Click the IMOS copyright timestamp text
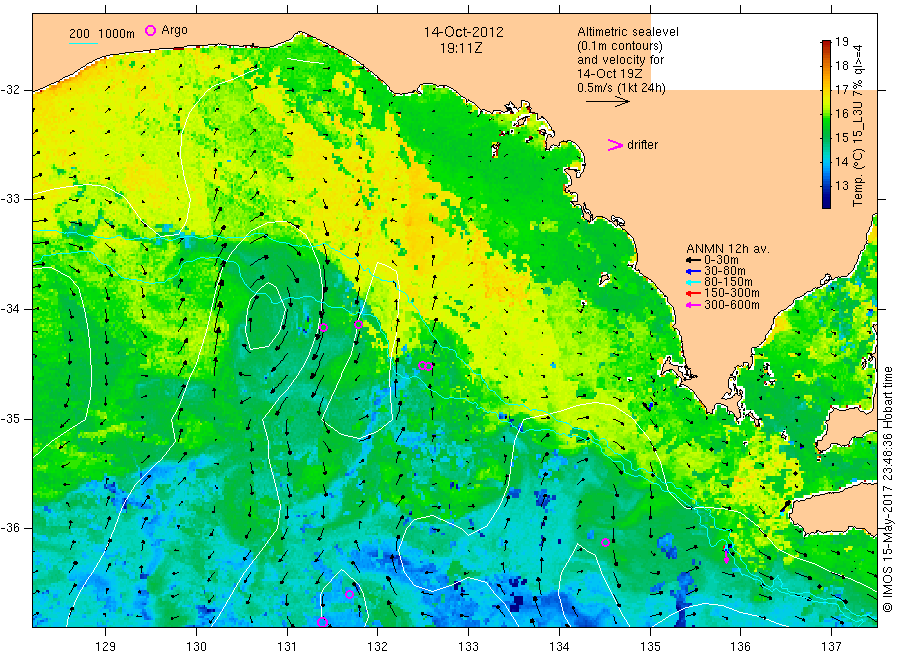 (x=889, y=490)
